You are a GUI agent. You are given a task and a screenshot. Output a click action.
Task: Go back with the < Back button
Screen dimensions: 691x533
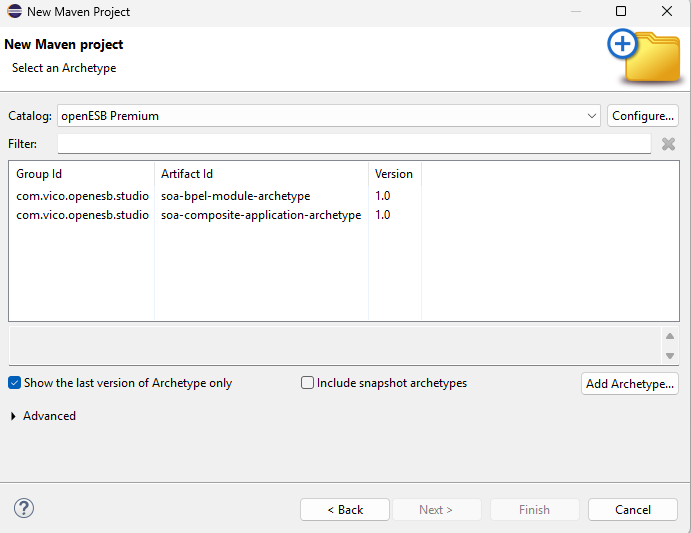345,510
